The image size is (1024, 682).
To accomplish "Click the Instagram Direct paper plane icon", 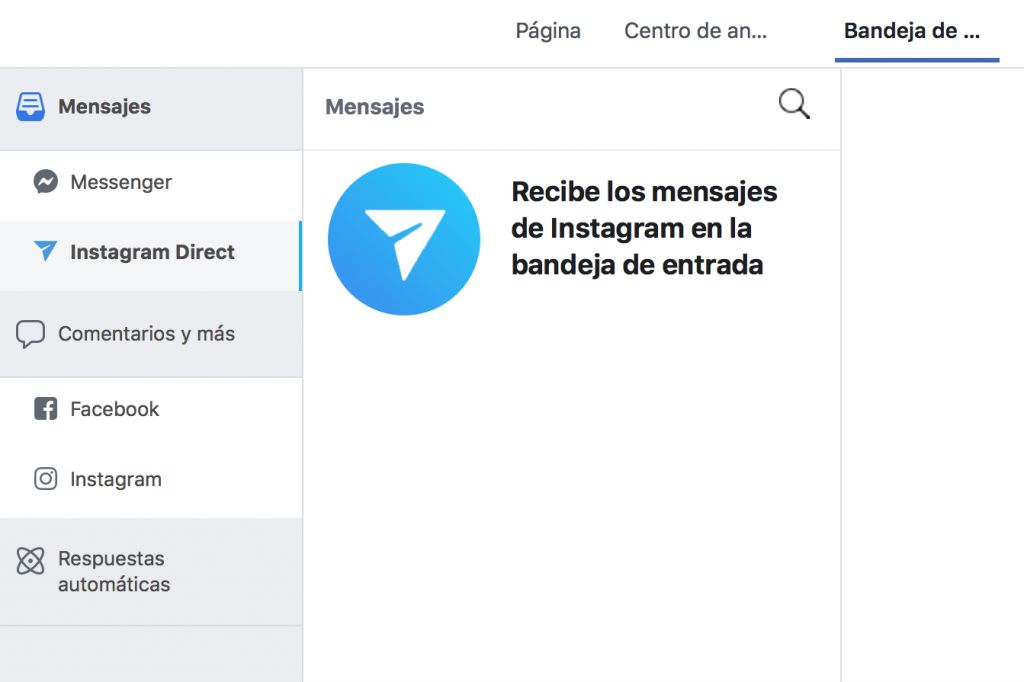I will click(x=45, y=251).
